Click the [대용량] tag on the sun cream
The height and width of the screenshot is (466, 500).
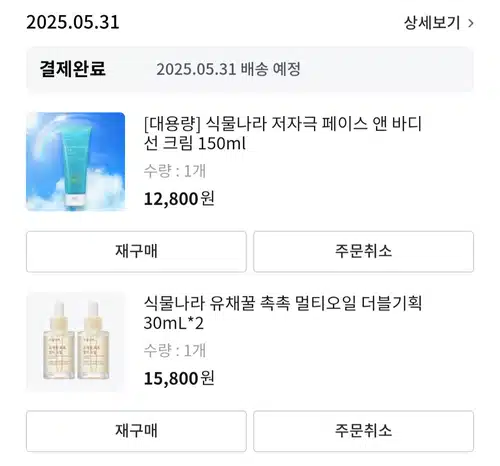click(172, 124)
